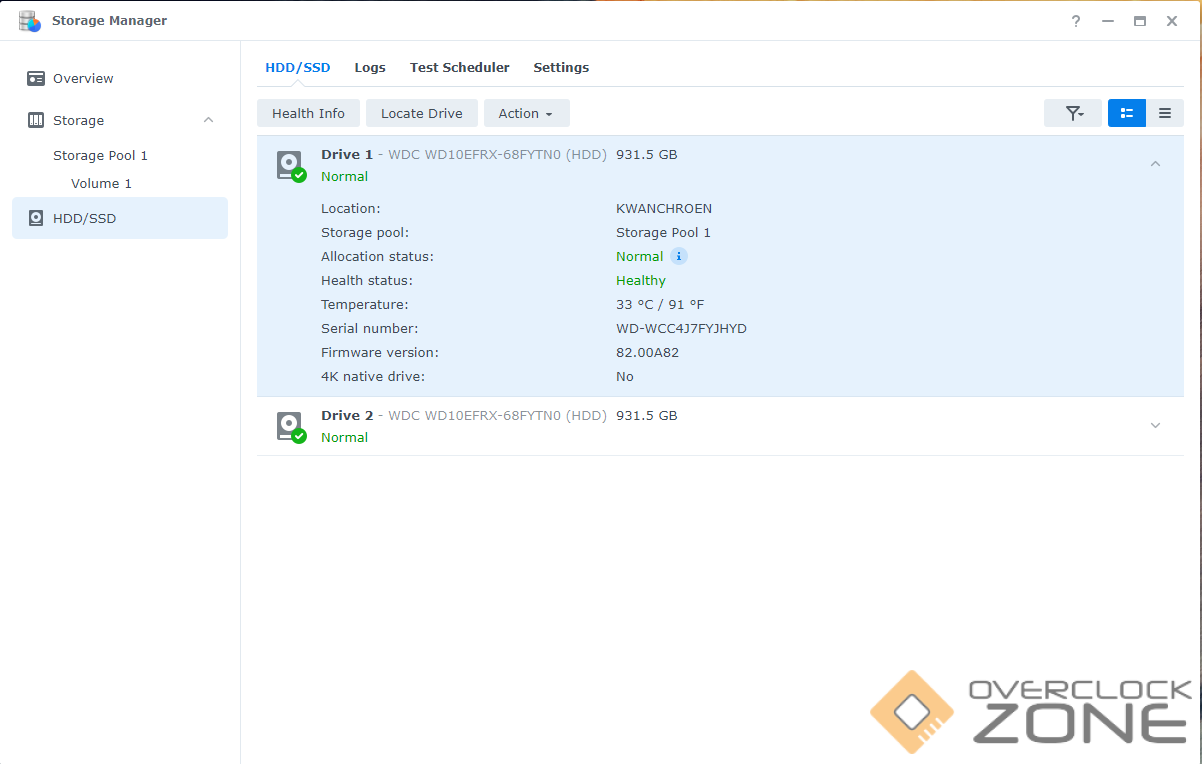Screen dimensions: 1202x764
Task: Collapse Drive 1 details
Action: click(1155, 164)
